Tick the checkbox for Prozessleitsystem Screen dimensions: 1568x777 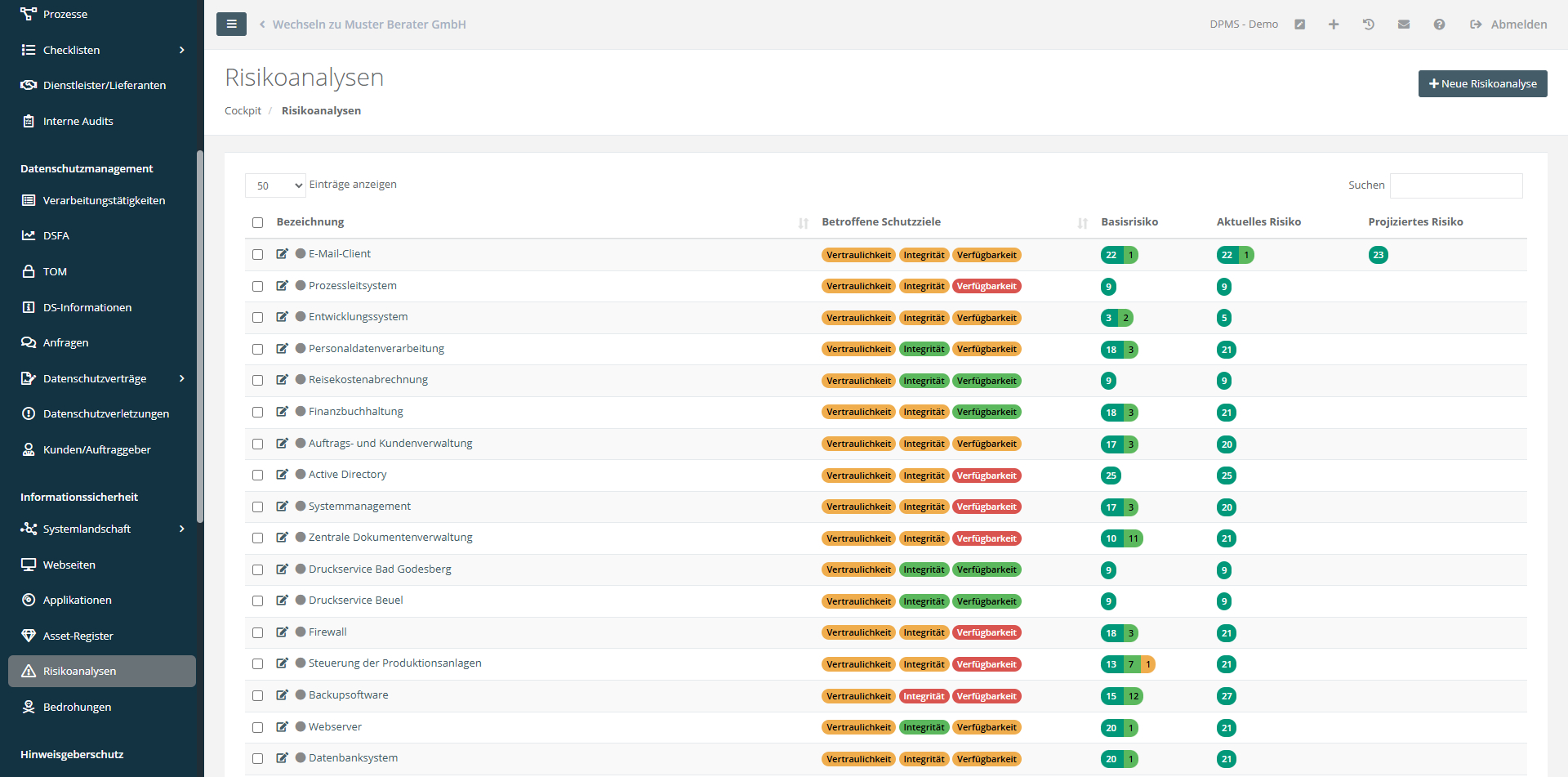click(x=258, y=286)
